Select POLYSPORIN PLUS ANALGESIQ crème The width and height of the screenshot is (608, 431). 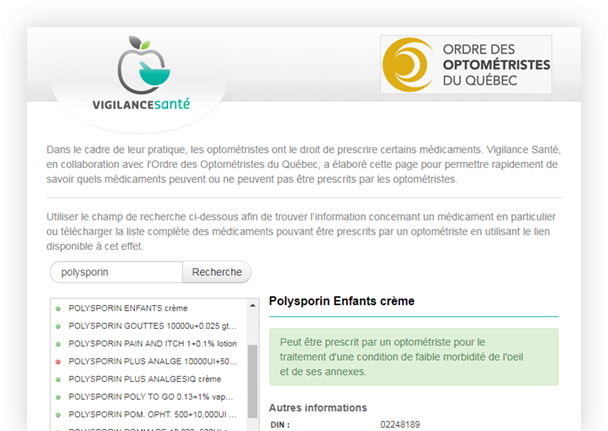pyautogui.click(x=145, y=379)
